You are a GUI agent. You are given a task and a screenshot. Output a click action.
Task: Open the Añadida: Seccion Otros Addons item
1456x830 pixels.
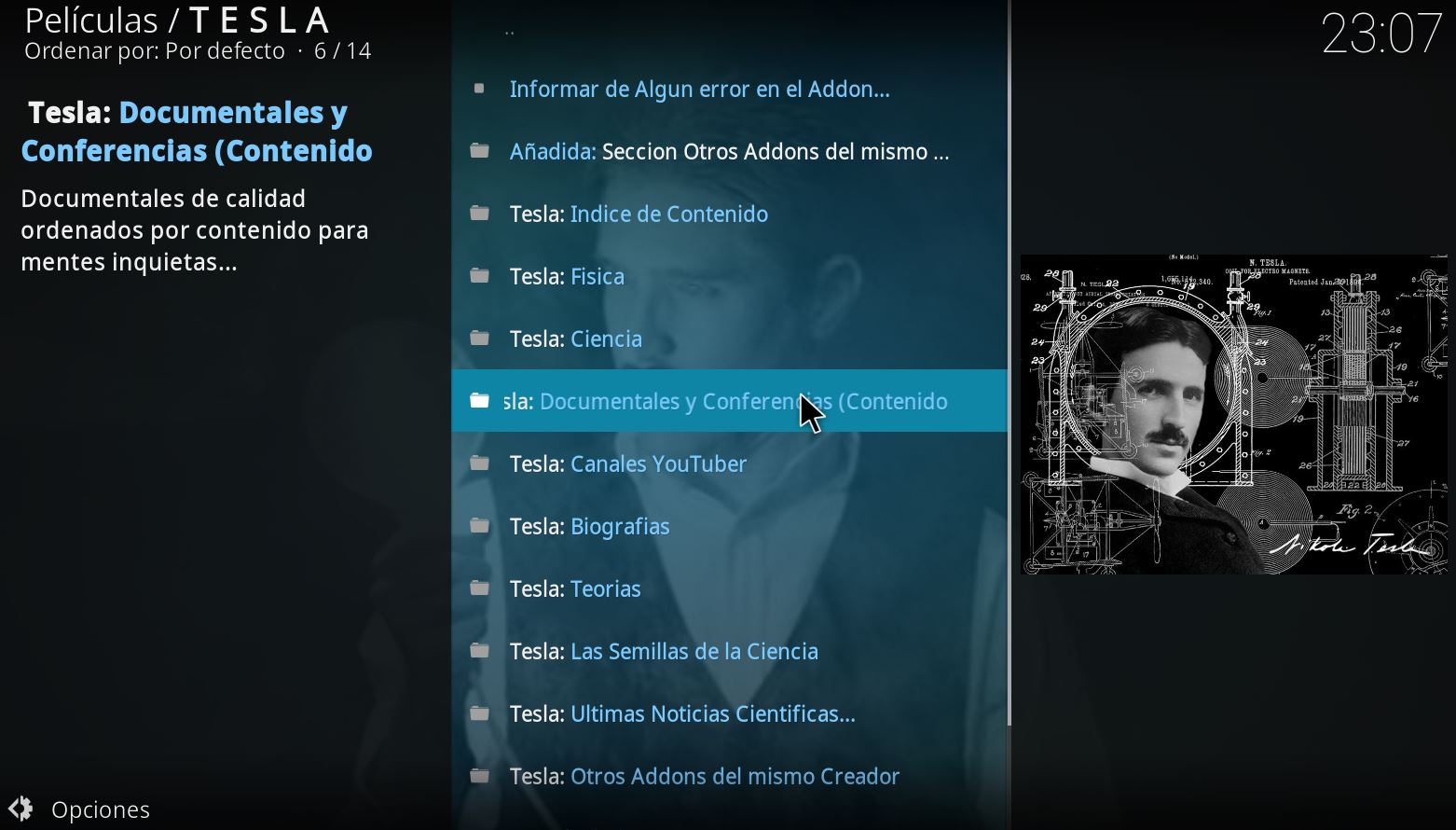tap(729, 151)
